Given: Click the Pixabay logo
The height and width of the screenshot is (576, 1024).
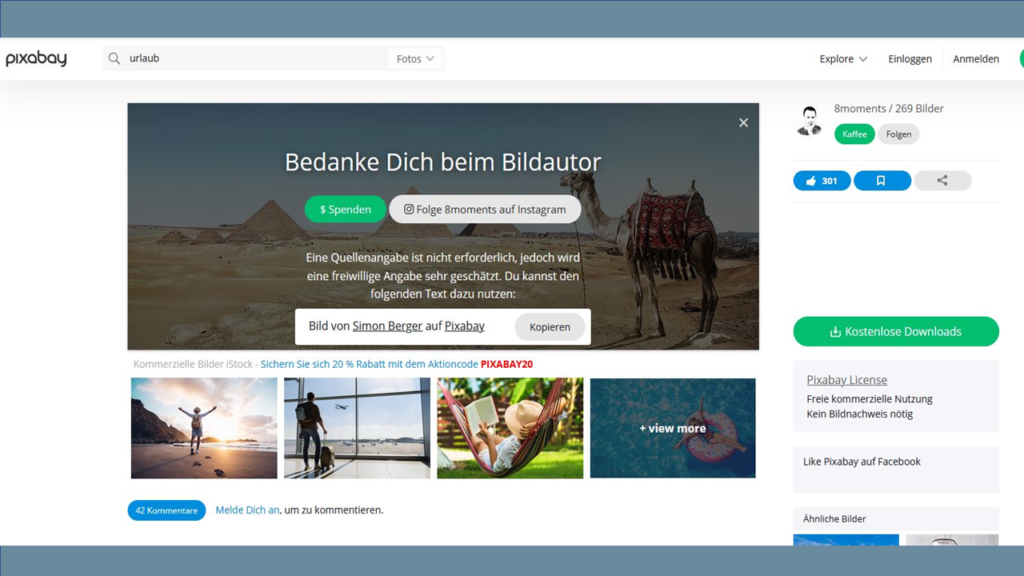Looking at the screenshot, I should (36, 59).
